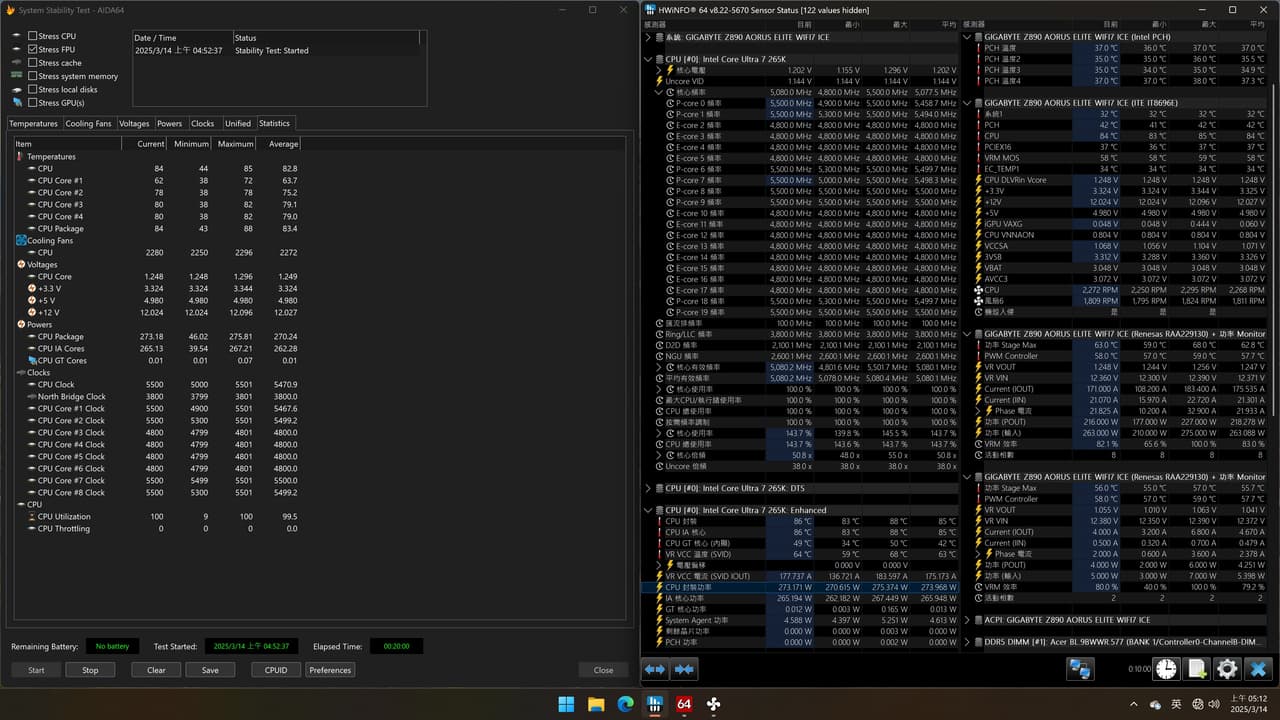Collapse the GIGABYTE Z890 (Intel PCH) section
This screenshot has height=720, width=1280.
[x=968, y=37]
